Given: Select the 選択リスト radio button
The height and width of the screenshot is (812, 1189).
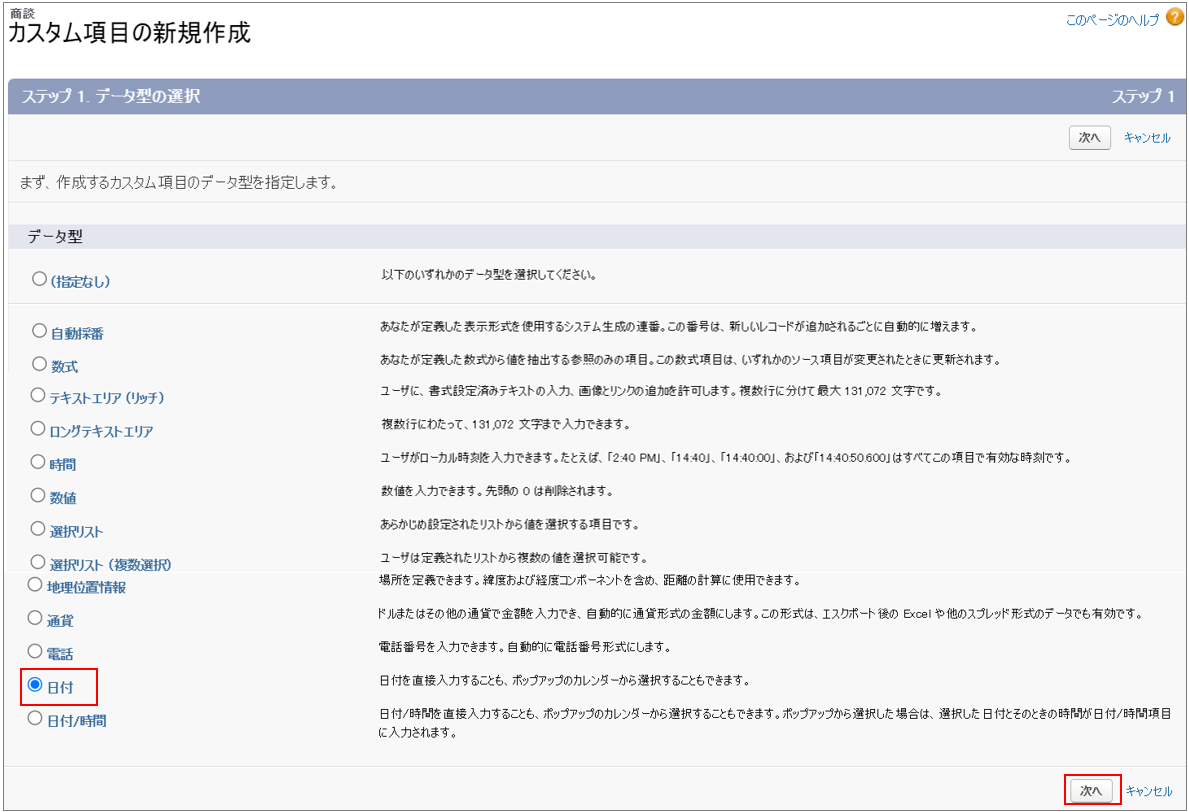Looking at the screenshot, I should [40, 528].
